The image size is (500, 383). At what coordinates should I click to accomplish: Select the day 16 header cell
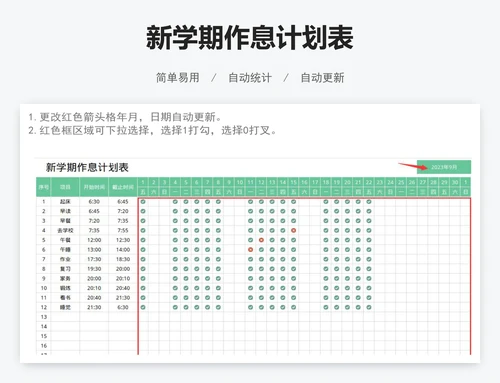pos(304,182)
